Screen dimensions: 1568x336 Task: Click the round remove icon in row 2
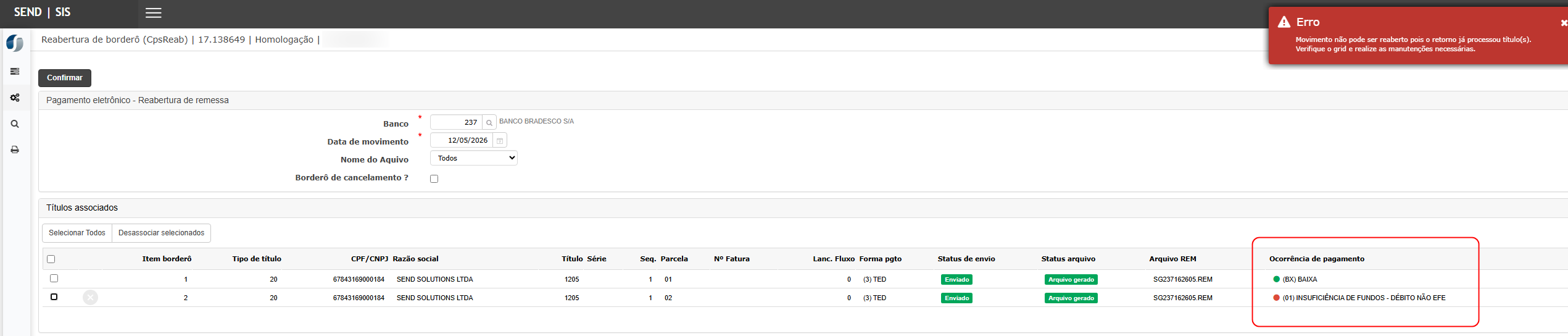click(x=90, y=298)
